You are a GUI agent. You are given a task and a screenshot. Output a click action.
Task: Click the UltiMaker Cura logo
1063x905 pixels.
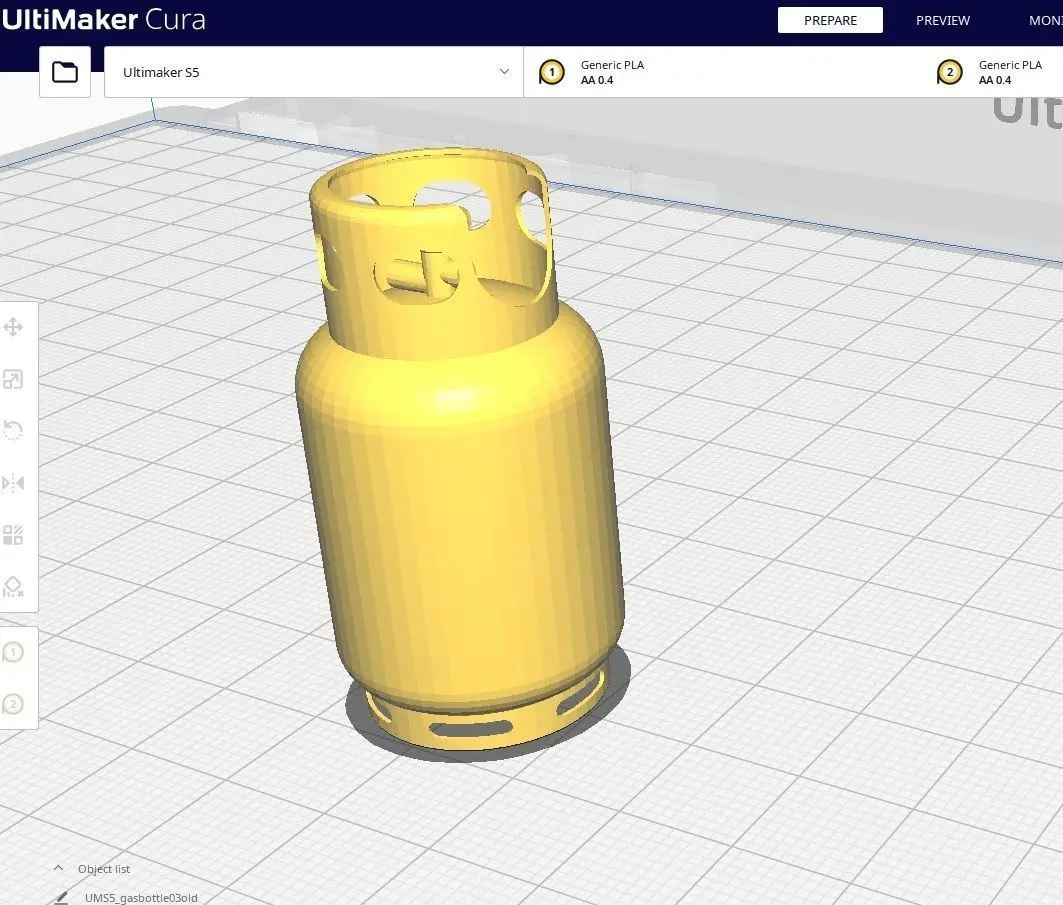coord(103,19)
